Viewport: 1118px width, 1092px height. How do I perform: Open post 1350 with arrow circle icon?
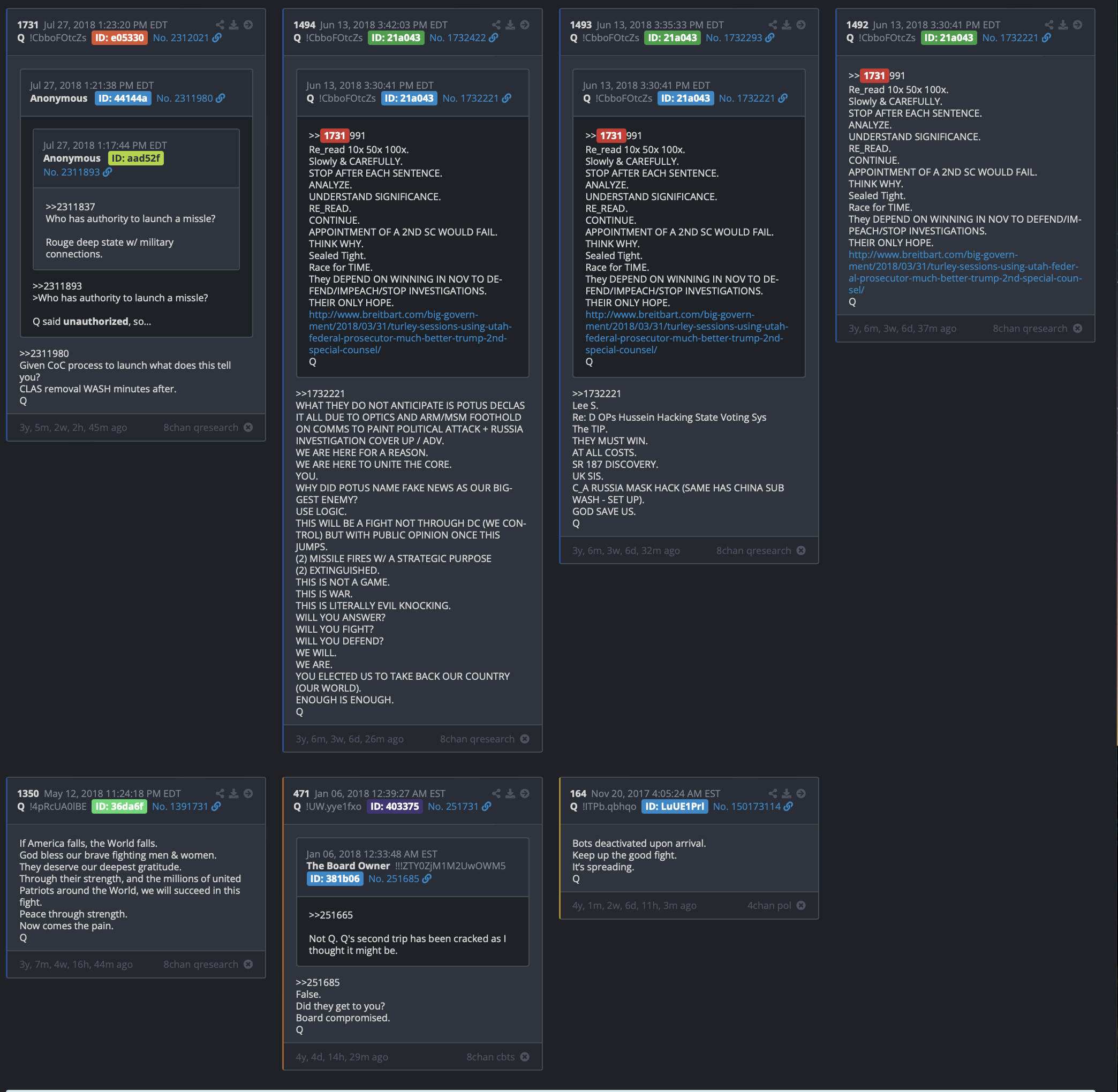click(248, 793)
